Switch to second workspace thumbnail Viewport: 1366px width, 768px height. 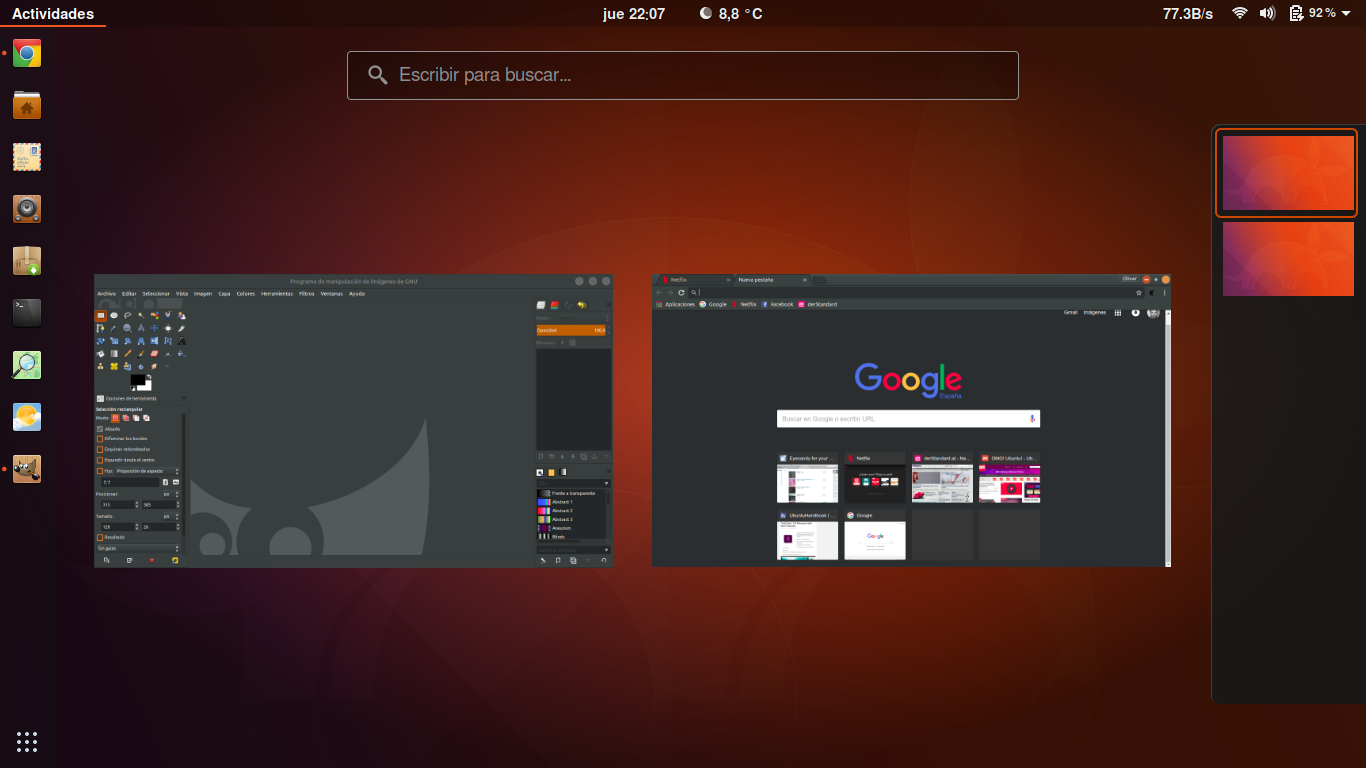click(1288, 259)
